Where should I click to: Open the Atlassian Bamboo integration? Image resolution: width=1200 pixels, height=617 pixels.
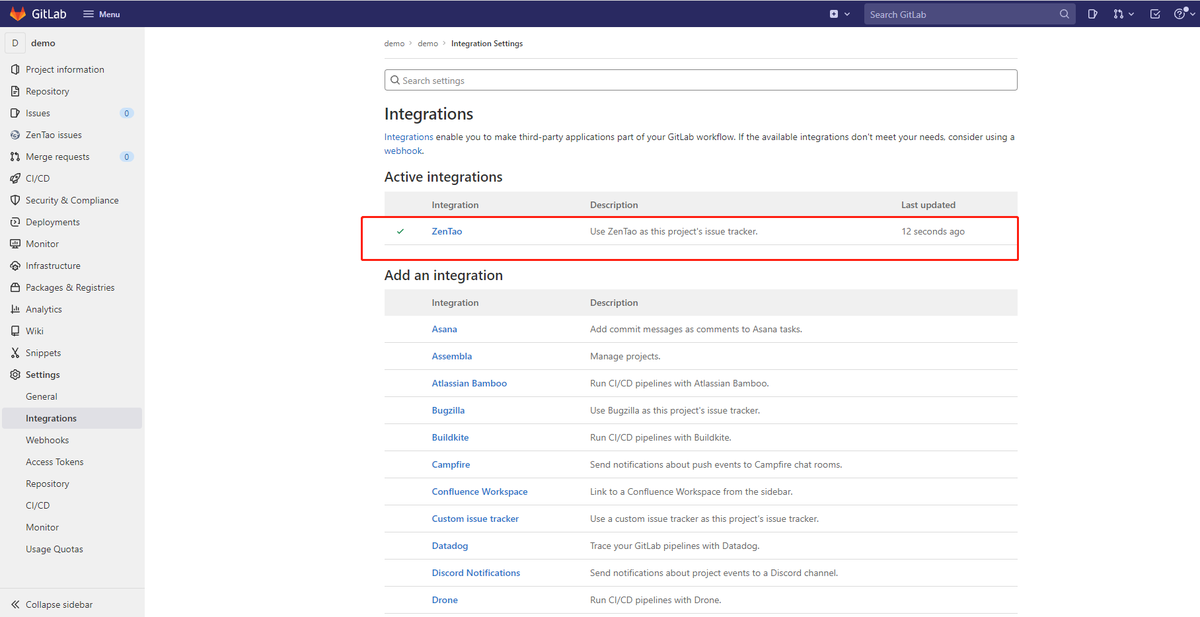pos(469,383)
